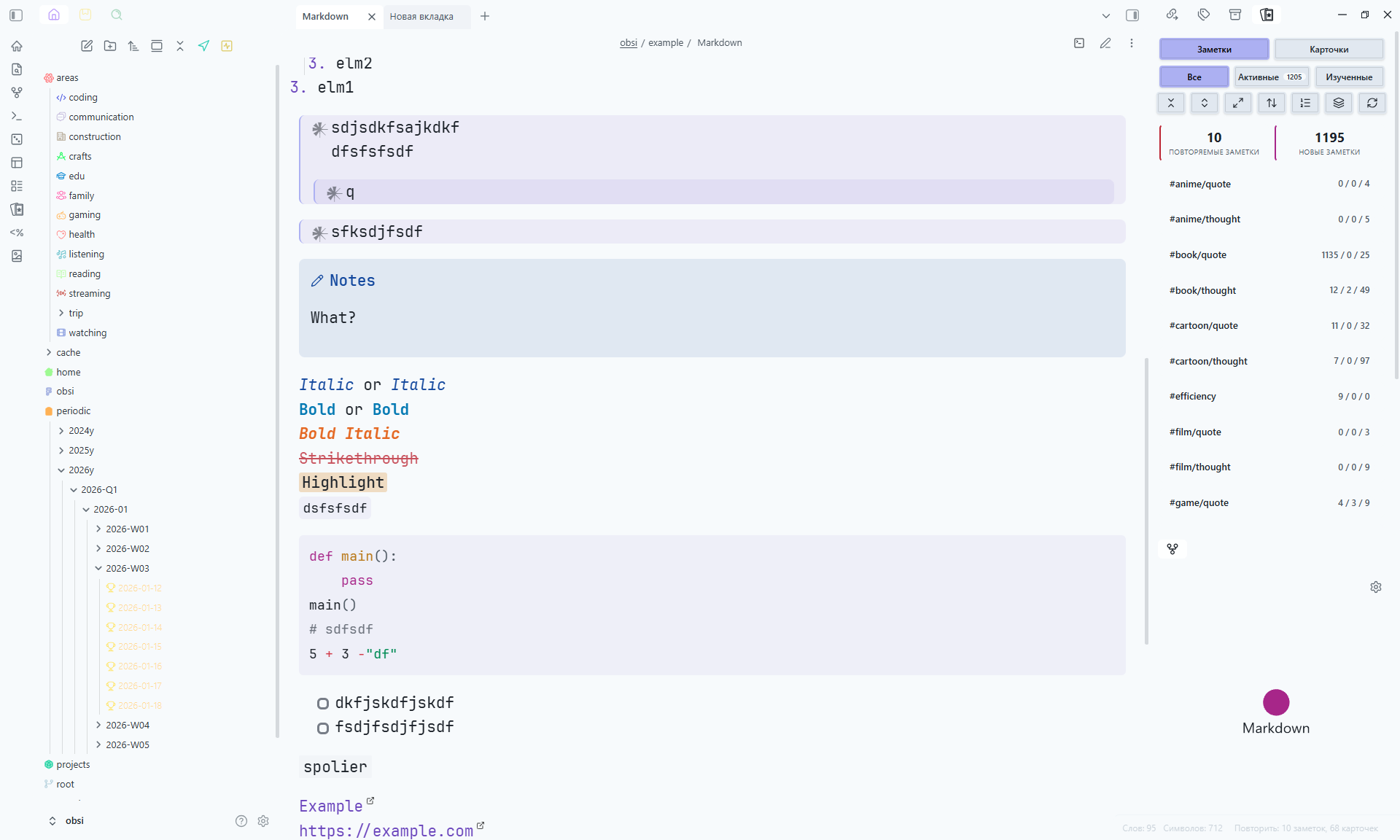Create a new folder in the explorer
The height and width of the screenshot is (840, 1400).
coord(110,46)
